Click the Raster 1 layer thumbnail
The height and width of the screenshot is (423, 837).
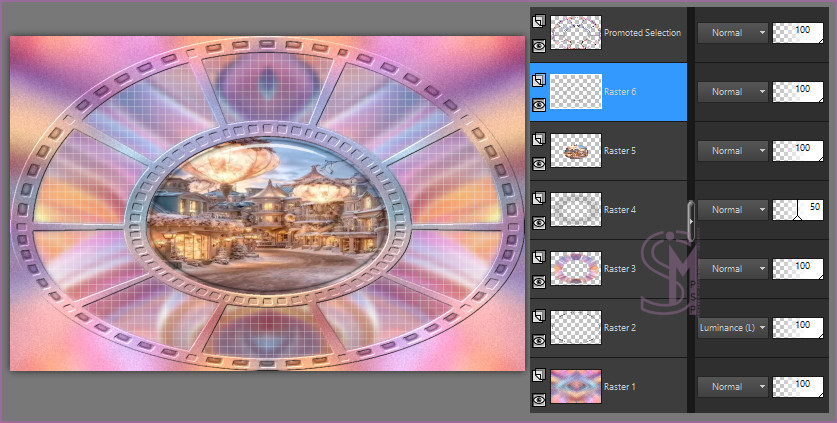pos(576,386)
